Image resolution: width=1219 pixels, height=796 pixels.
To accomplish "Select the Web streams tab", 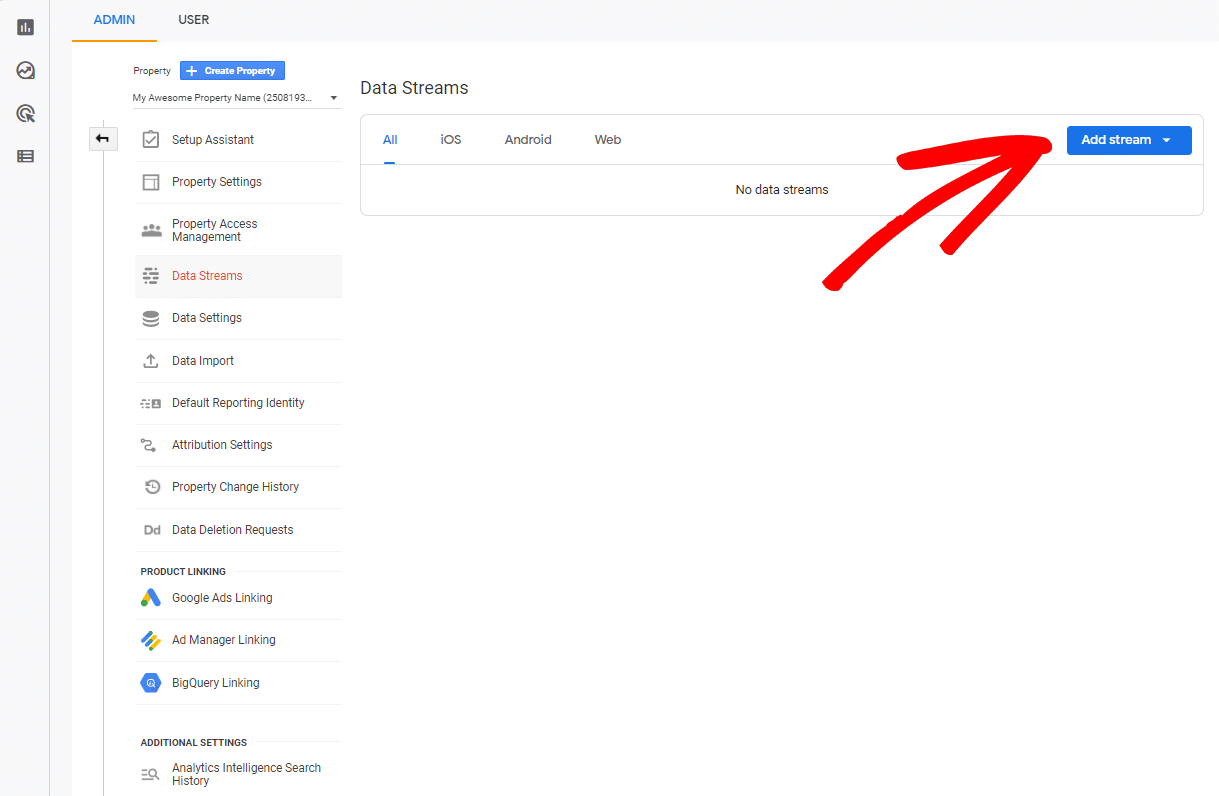I will point(607,140).
